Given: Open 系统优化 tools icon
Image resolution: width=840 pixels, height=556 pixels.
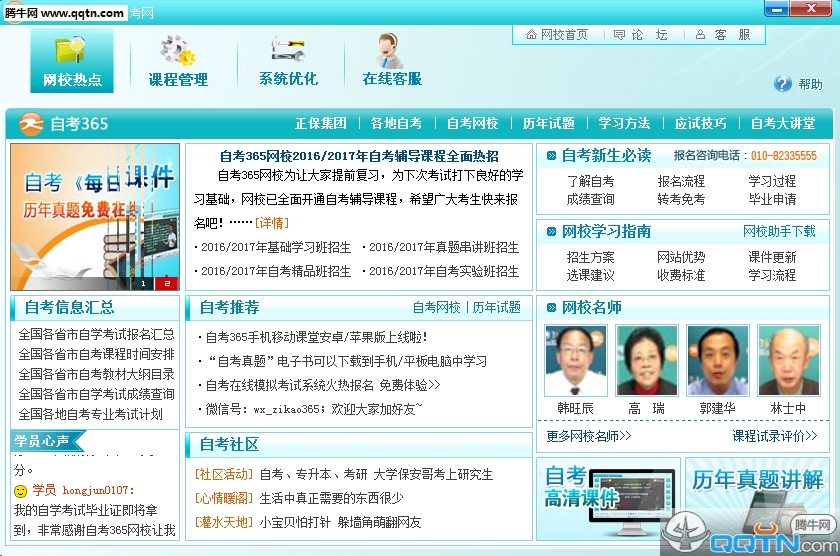Looking at the screenshot, I should pyautogui.click(x=288, y=61).
